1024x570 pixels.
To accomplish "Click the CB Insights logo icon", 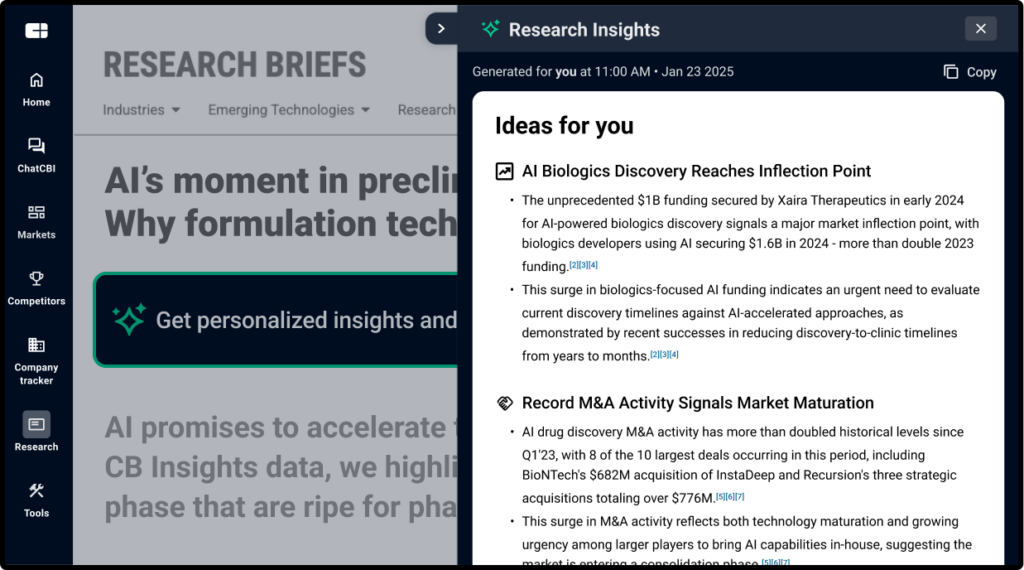I will pyautogui.click(x=37, y=31).
